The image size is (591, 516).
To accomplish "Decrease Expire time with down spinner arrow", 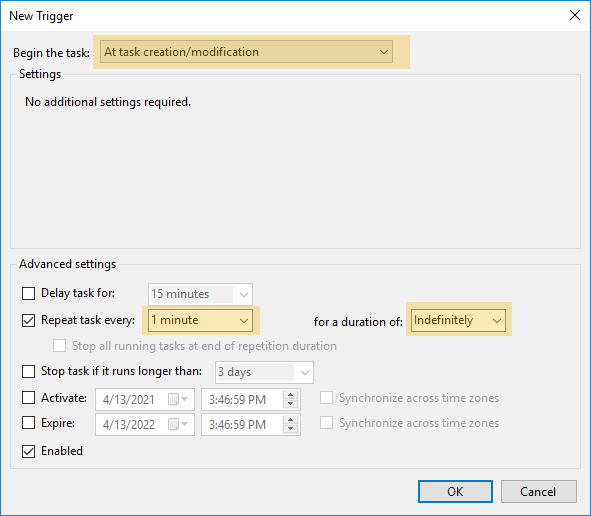I will click(290, 429).
